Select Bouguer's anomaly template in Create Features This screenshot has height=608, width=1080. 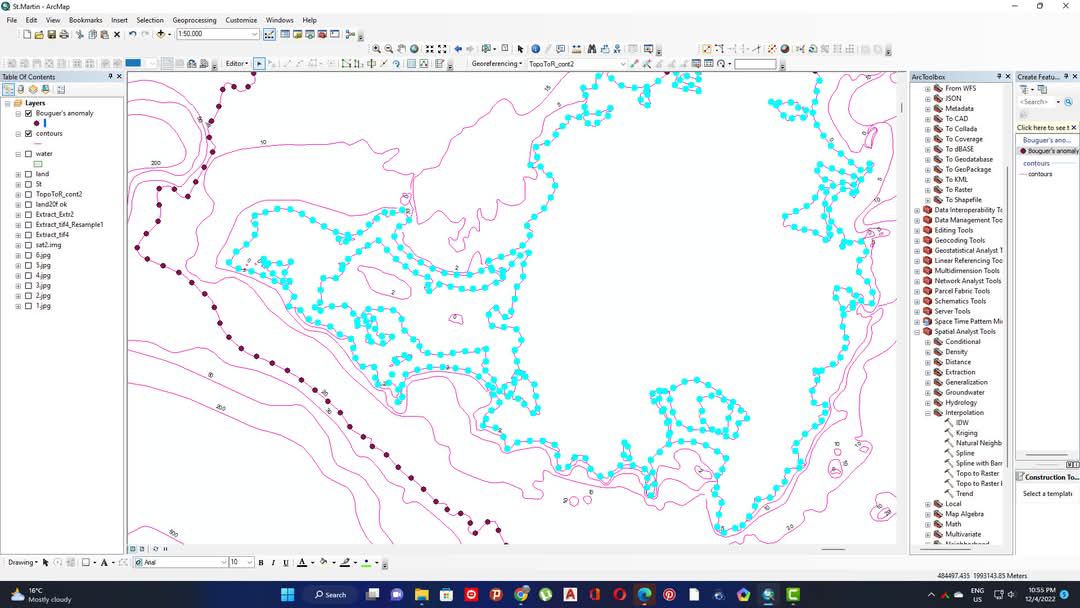(1047, 151)
